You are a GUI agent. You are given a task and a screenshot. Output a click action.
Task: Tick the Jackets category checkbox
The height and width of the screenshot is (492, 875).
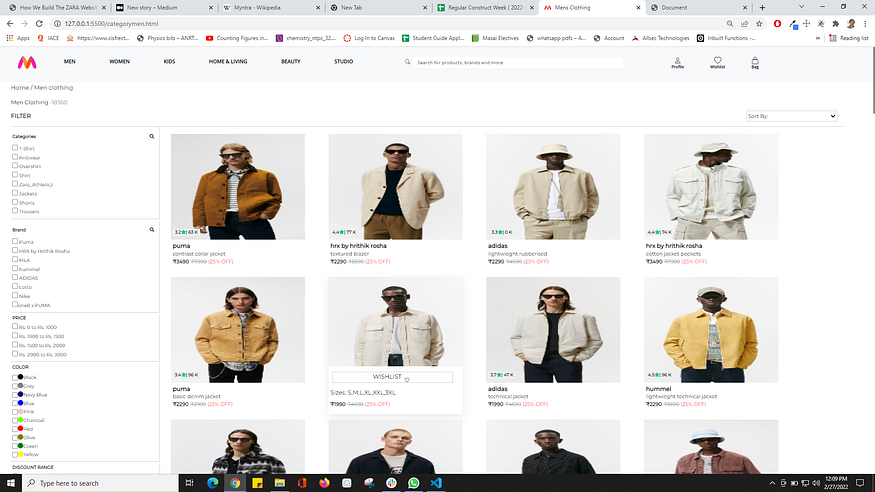(15, 193)
